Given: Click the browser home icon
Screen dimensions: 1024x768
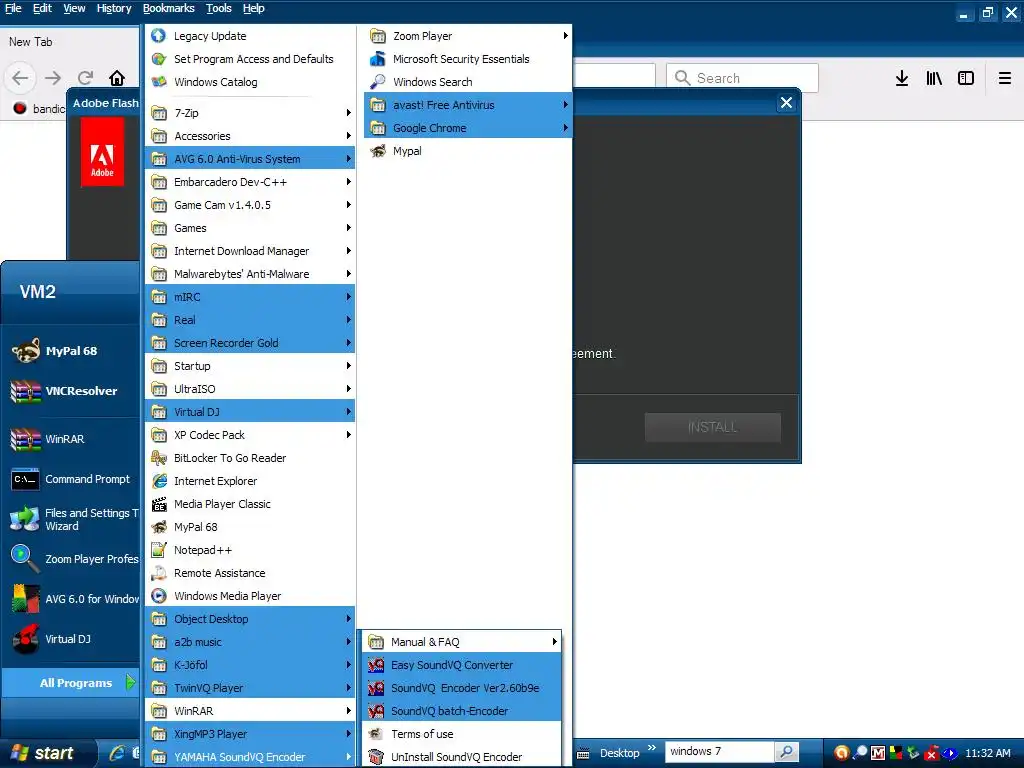Looking at the screenshot, I should (117, 78).
